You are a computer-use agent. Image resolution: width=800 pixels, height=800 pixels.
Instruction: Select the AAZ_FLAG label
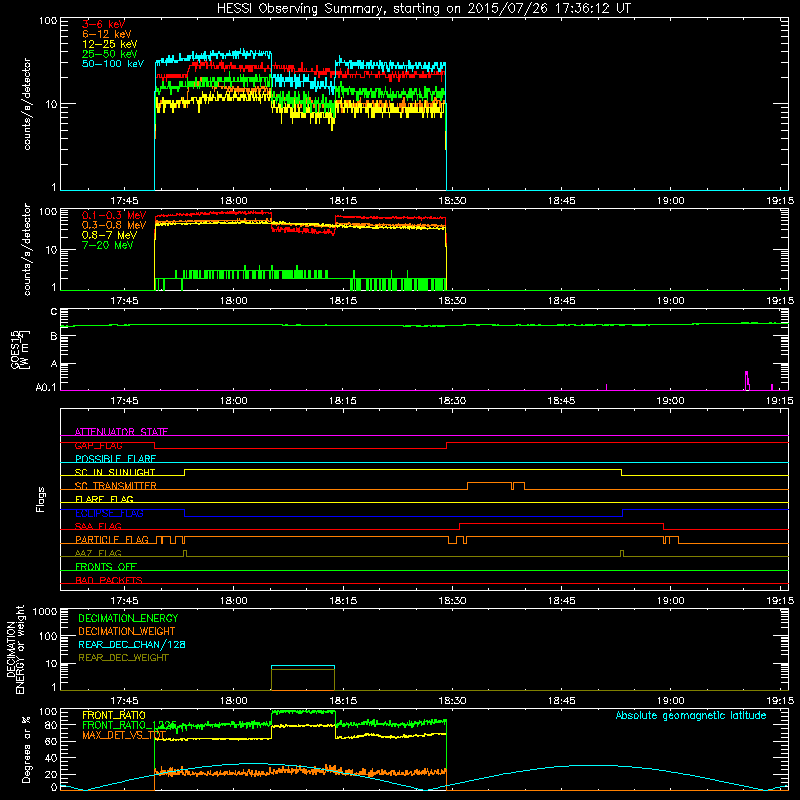pyautogui.click(x=98, y=553)
